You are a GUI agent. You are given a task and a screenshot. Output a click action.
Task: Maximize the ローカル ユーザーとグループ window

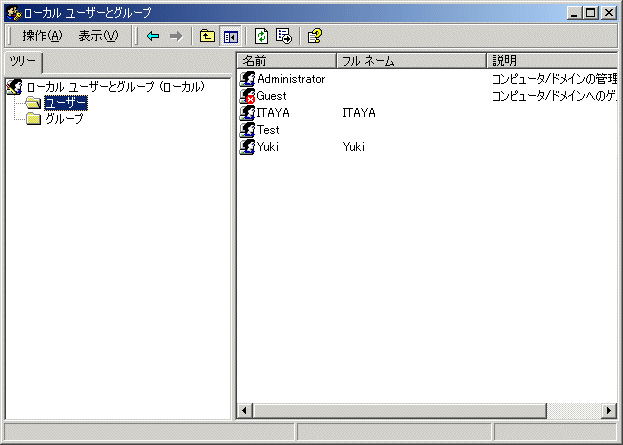[x=590, y=13]
